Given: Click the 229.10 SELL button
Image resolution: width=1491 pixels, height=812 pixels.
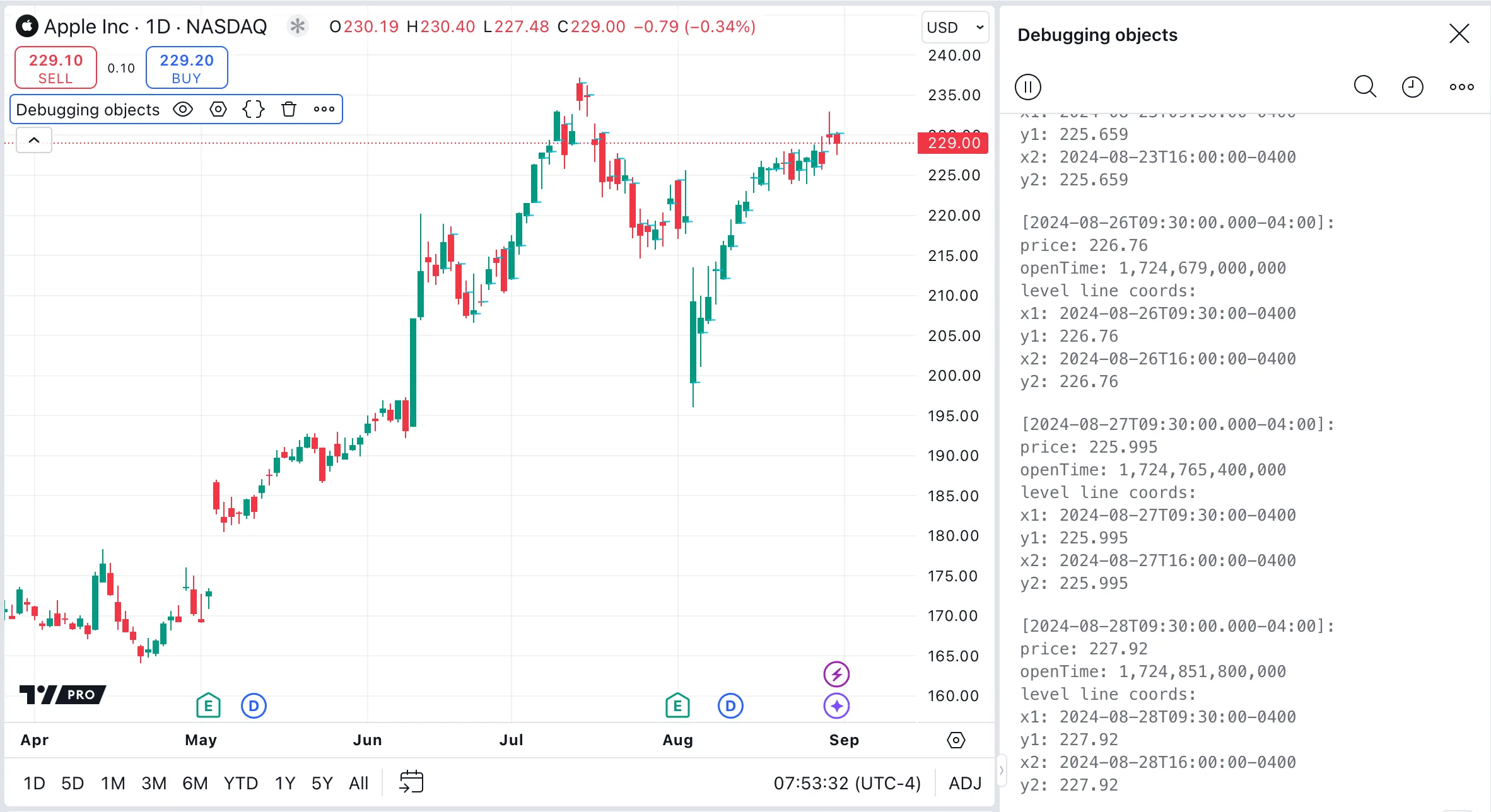Looking at the screenshot, I should [56, 68].
